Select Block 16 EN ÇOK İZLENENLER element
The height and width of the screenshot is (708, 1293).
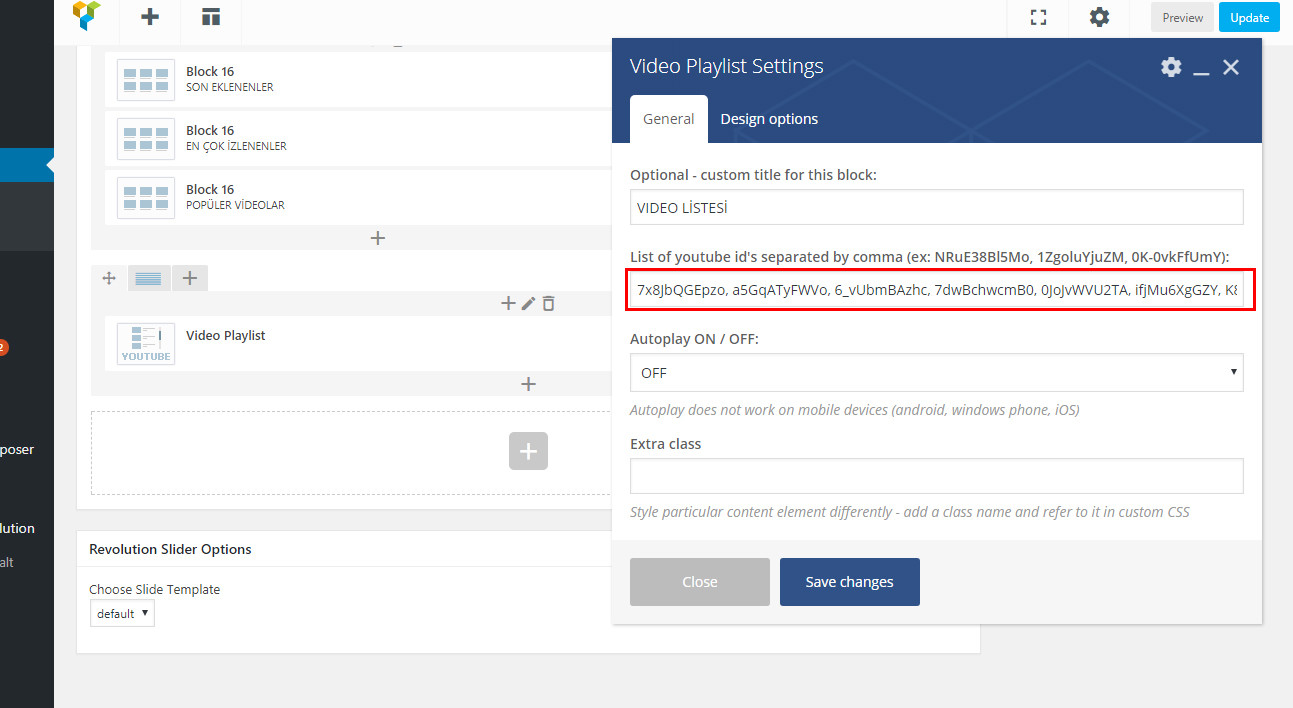(358, 138)
